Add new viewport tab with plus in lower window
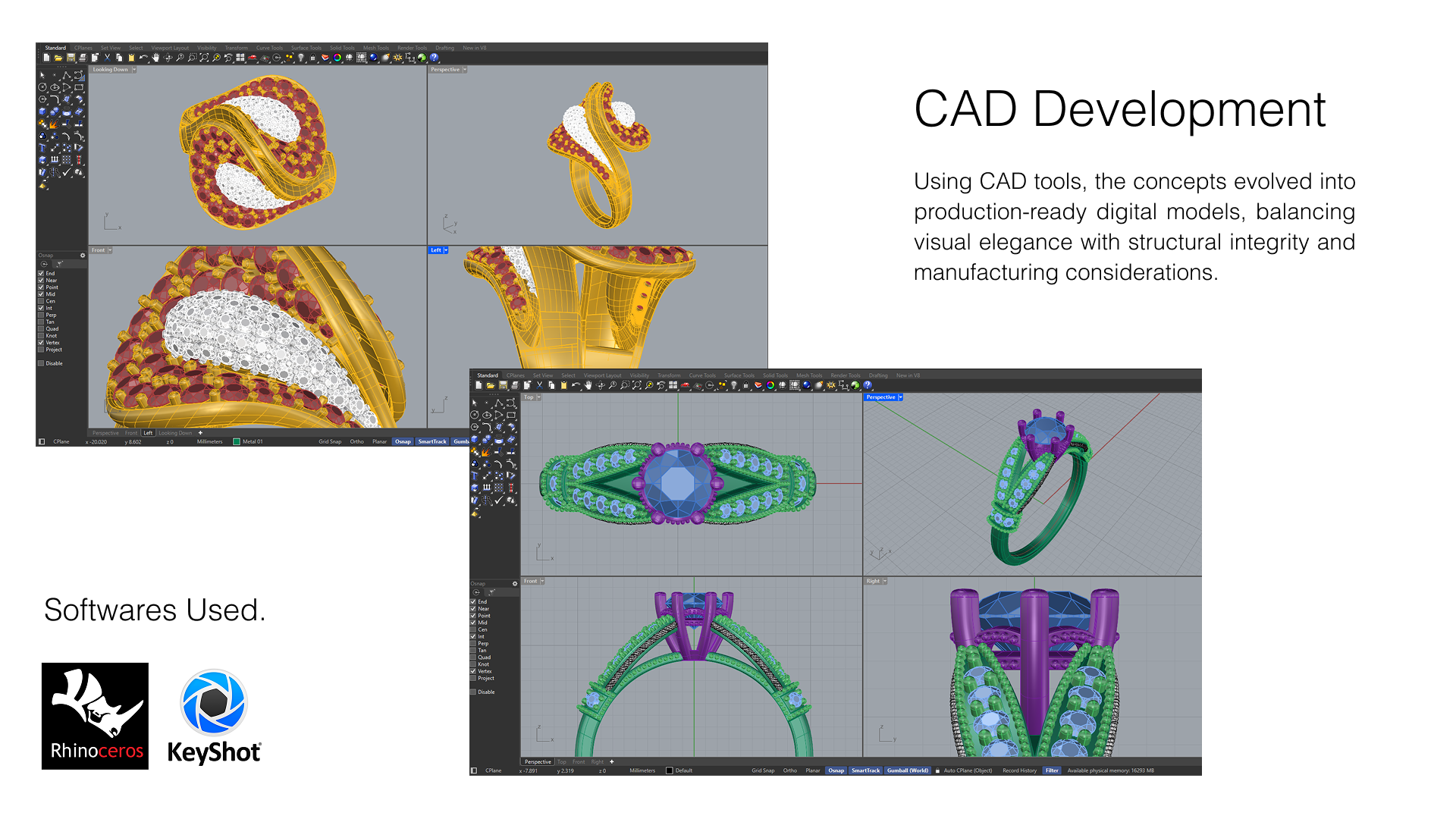The width and height of the screenshot is (1456, 819). coord(611,761)
